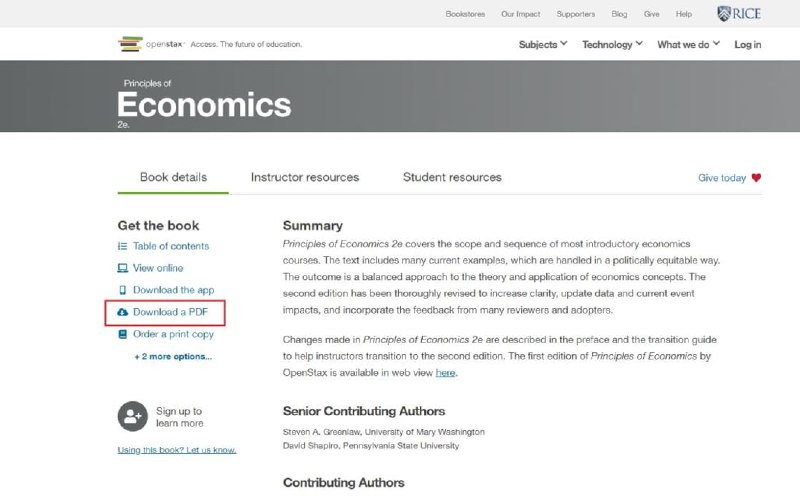
Task: Open the Technology dropdown menu
Action: [x=612, y=44]
